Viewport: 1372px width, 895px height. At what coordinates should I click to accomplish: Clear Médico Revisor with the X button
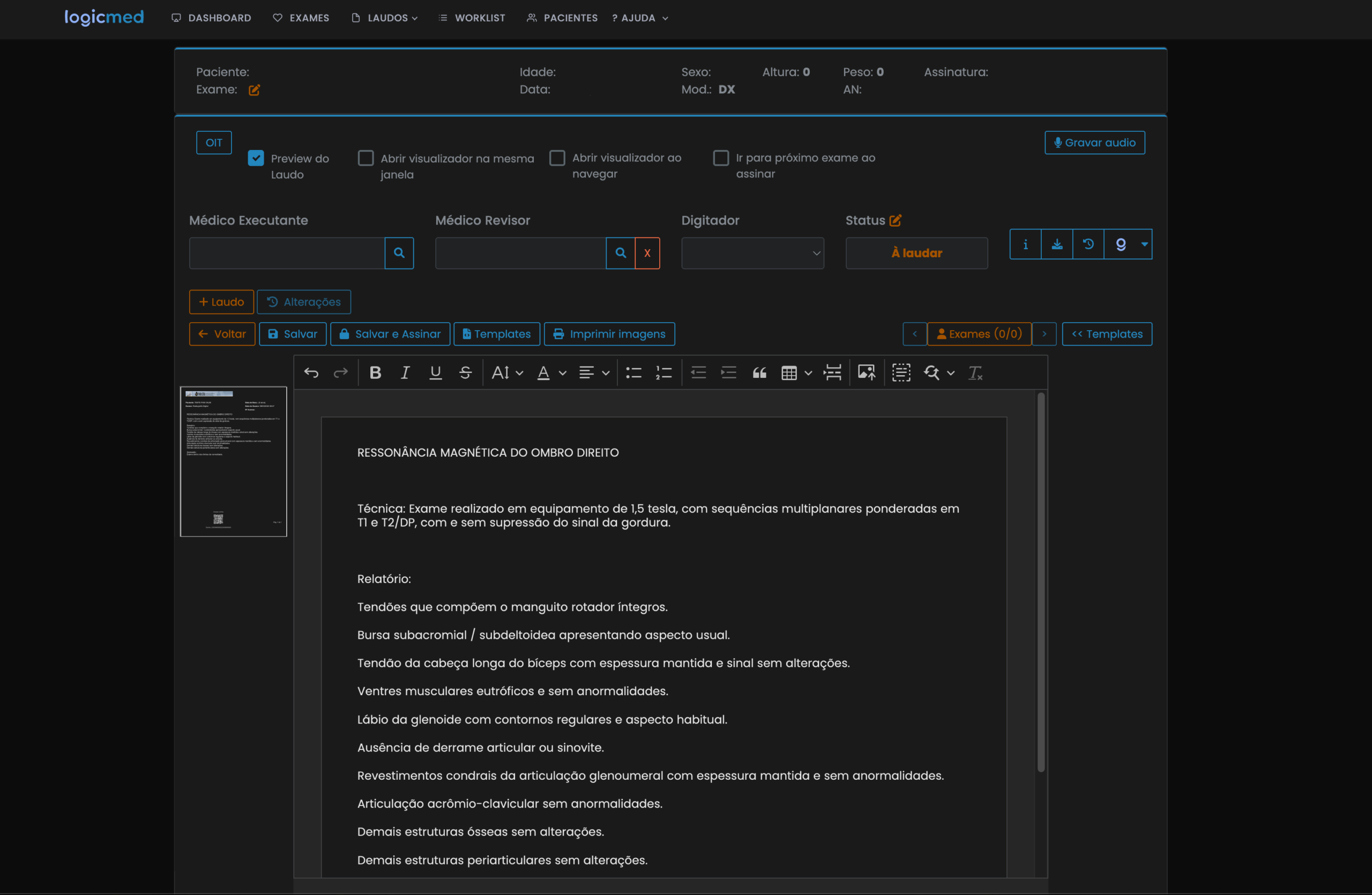tap(647, 253)
